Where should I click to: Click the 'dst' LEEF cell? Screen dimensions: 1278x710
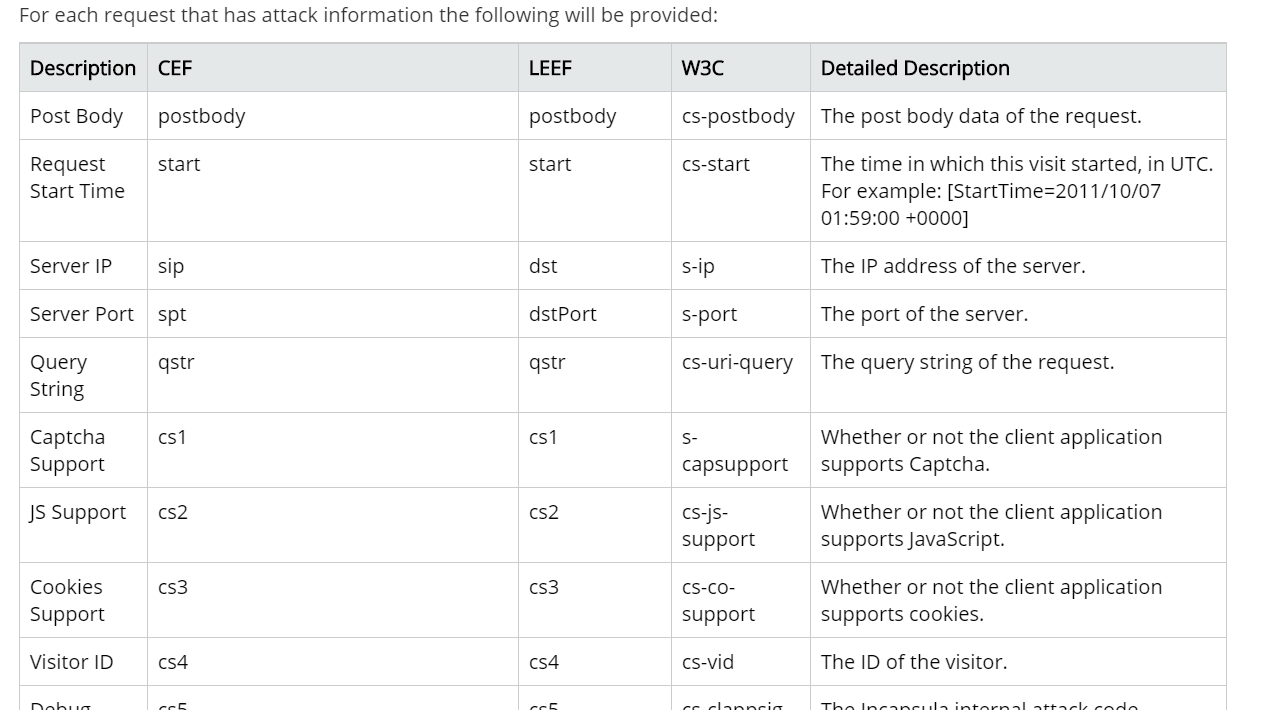click(x=543, y=266)
